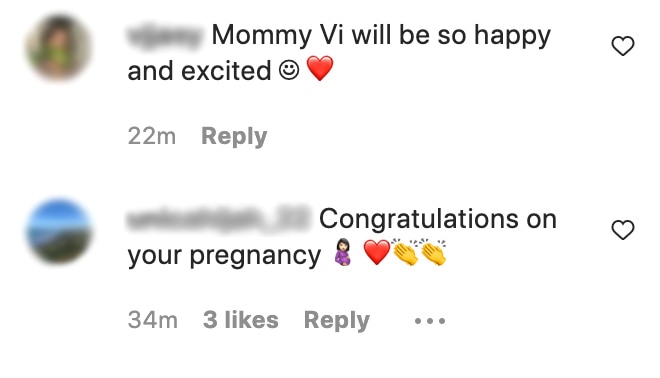View the 3 likes list
This screenshot has height=378, width=660.
coord(241,320)
